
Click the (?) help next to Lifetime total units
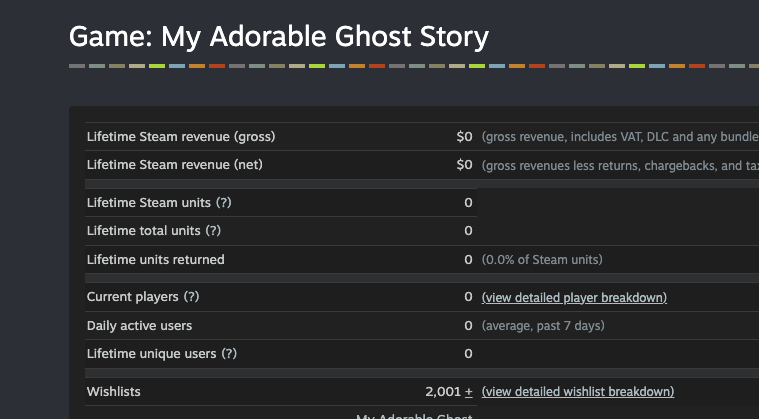pyautogui.click(x=213, y=230)
